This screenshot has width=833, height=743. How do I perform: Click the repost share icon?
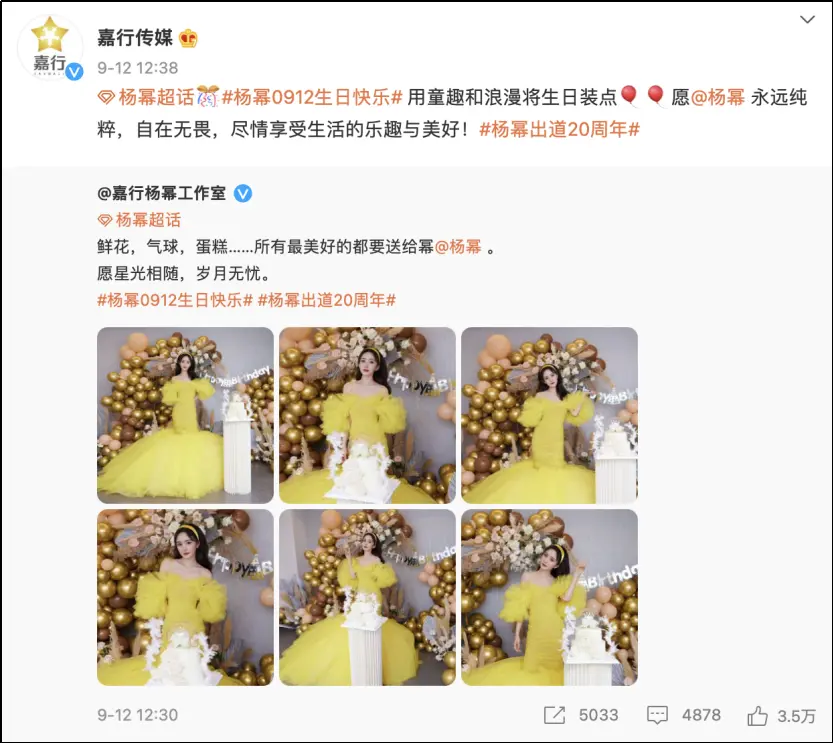pyautogui.click(x=554, y=715)
